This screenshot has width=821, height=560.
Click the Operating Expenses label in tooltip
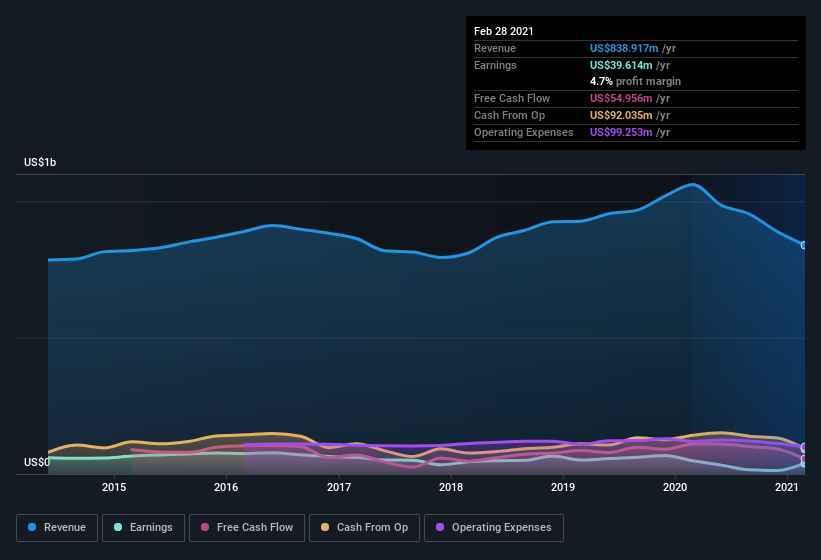524,132
